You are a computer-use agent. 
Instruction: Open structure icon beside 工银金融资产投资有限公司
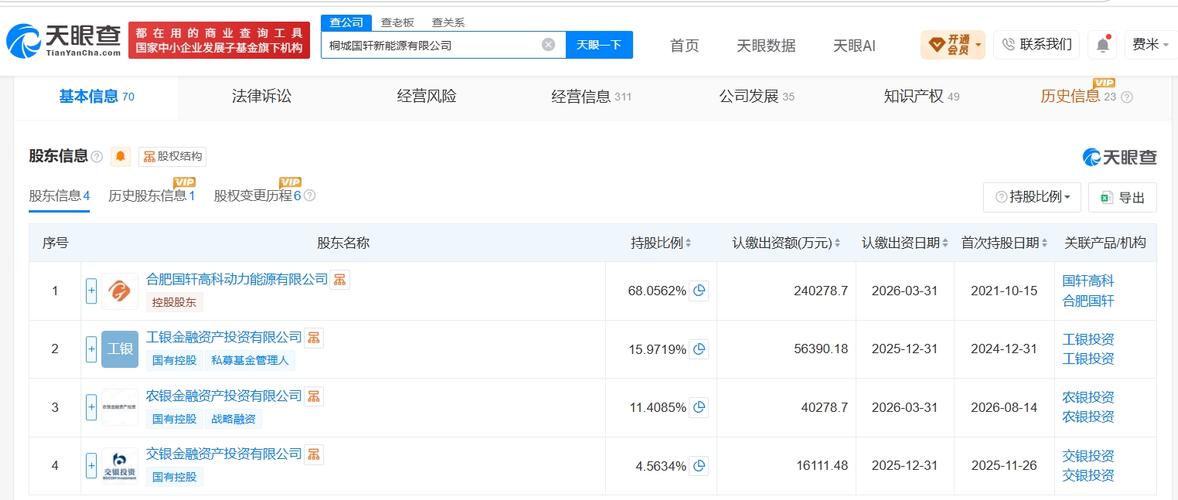314,337
